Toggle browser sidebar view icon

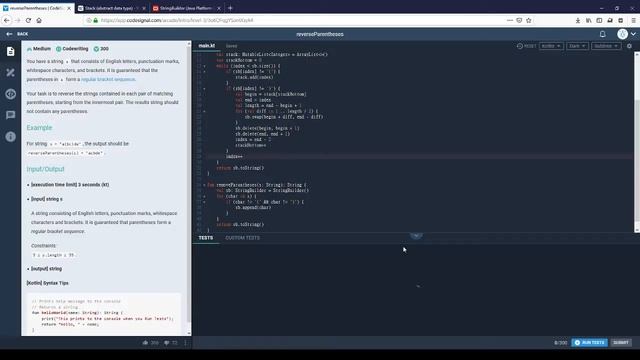click(599, 20)
